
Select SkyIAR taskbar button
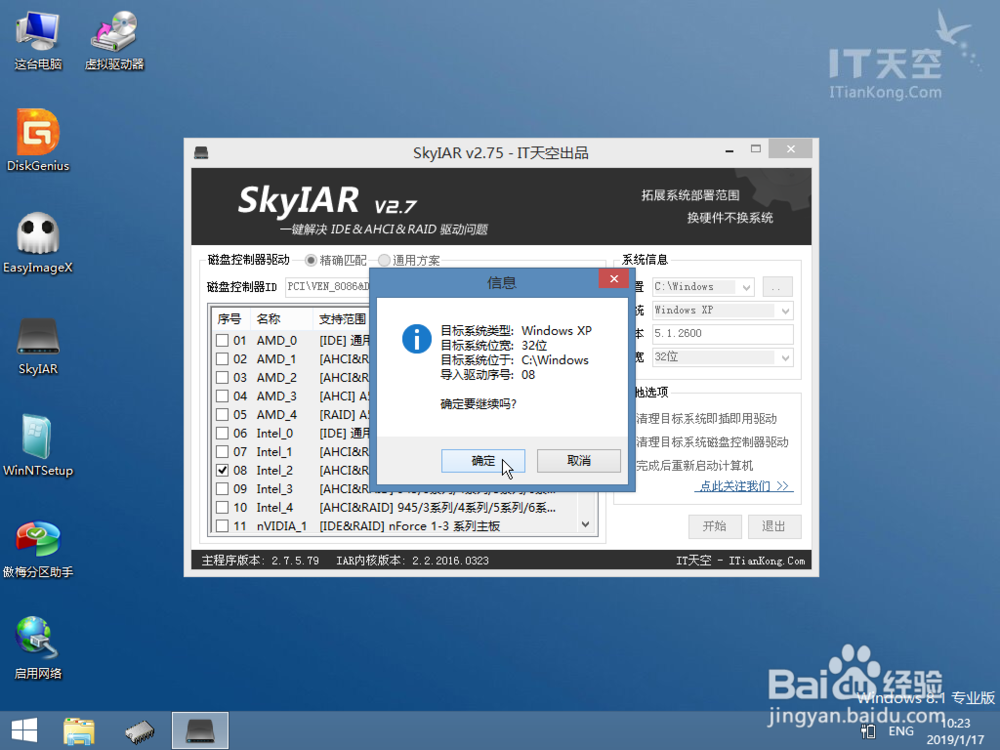(200, 731)
